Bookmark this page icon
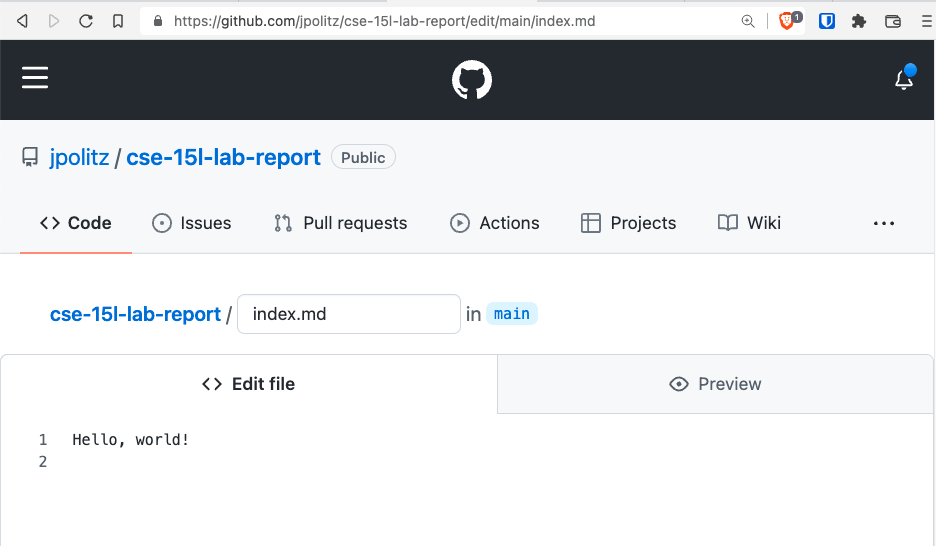 118,21
